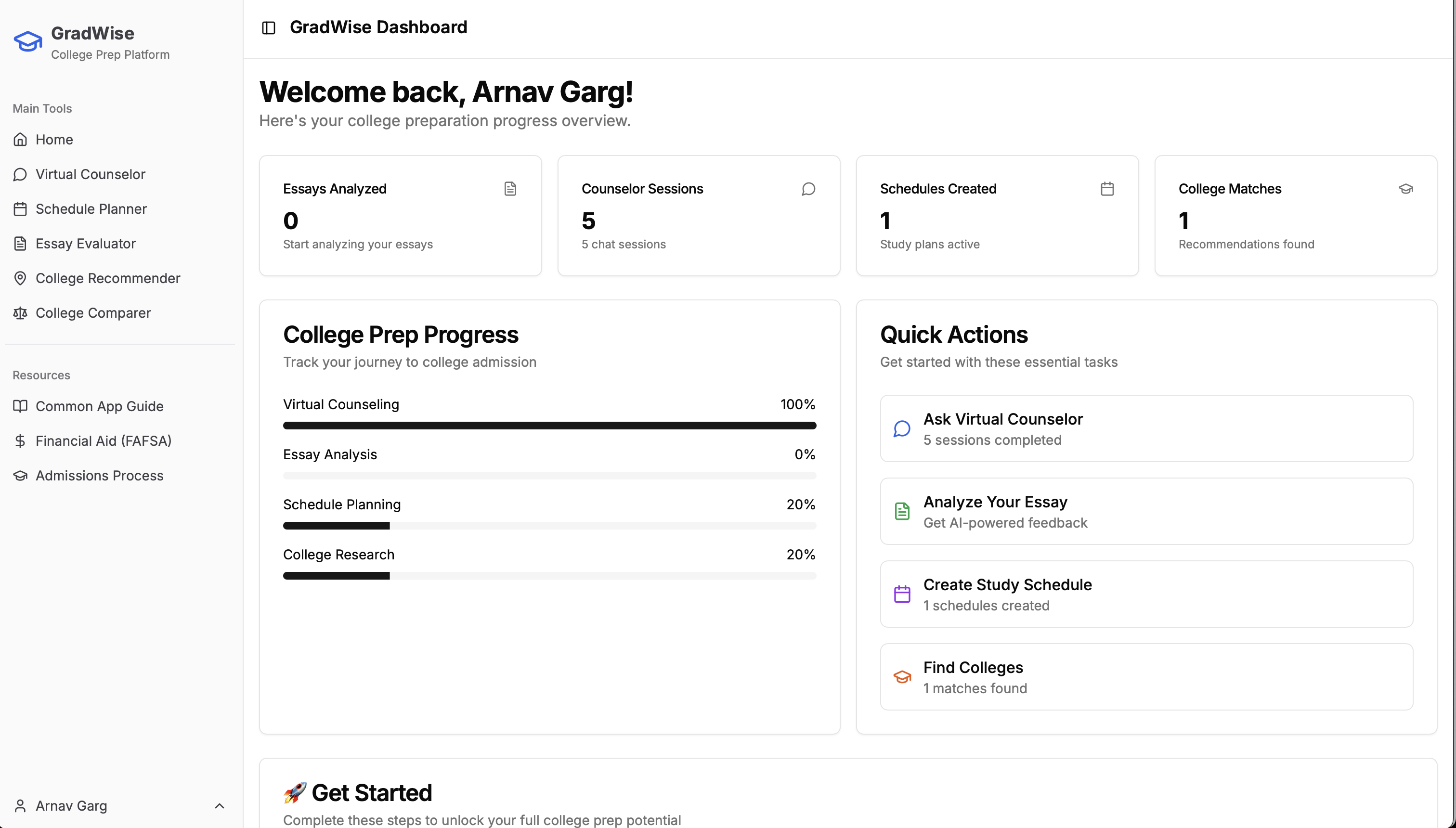Go to the Schedule Planner tool
1456x828 pixels.
click(x=91, y=209)
